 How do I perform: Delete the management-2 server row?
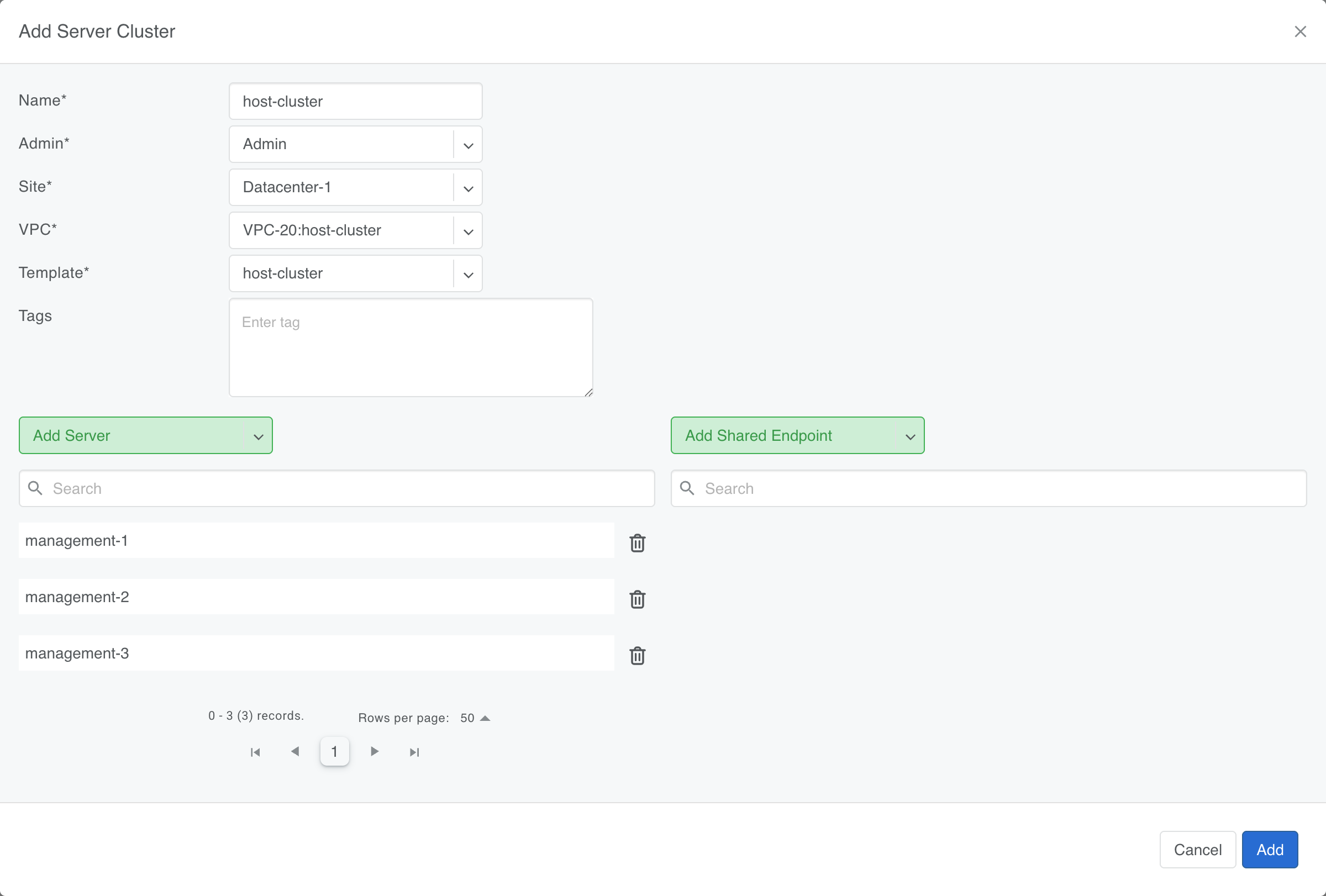point(638,599)
